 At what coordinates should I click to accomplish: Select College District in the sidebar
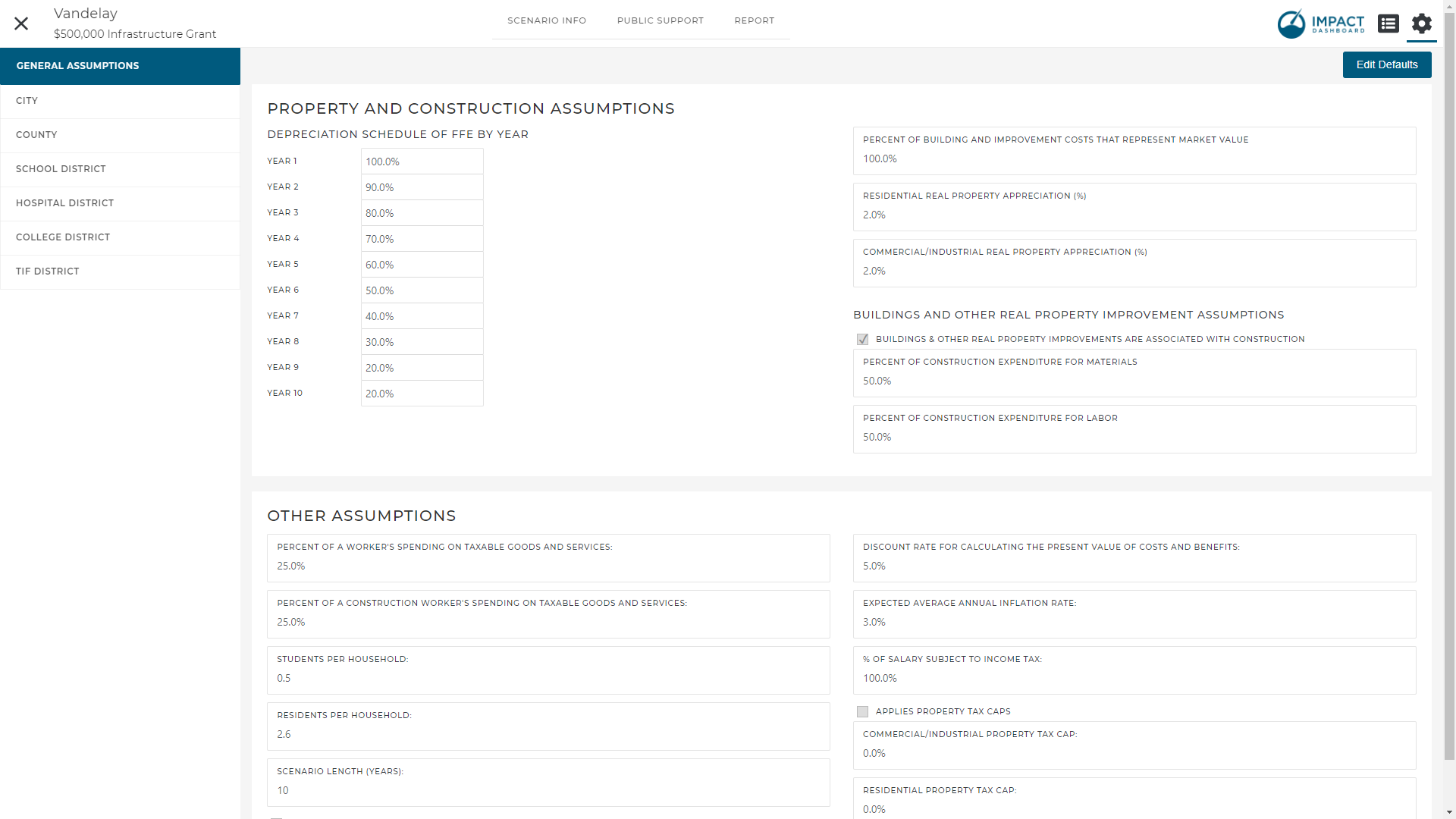pos(120,237)
